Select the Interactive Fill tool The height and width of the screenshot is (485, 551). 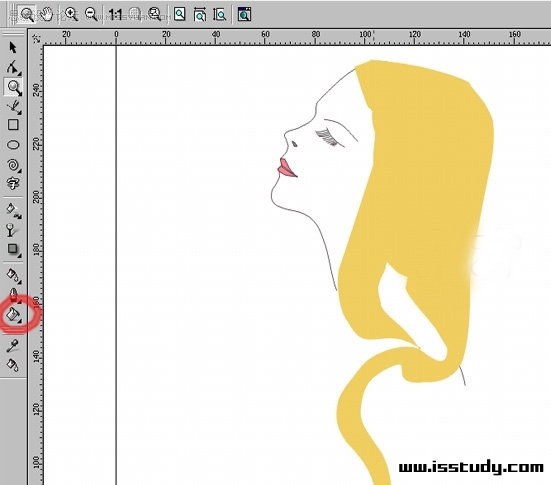pos(14,210)
